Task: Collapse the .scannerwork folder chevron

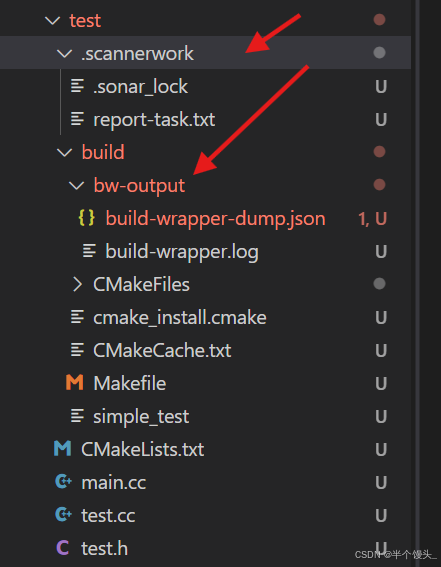Action: (64, 54)
